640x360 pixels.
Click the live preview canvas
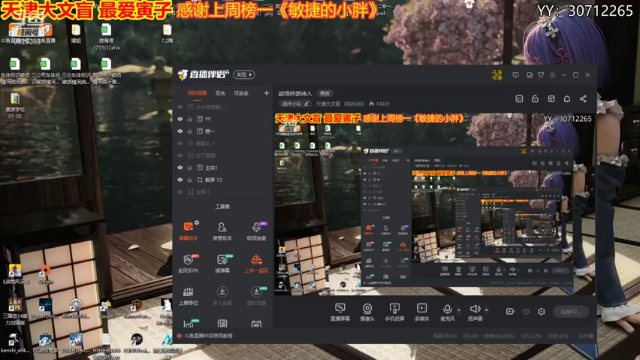pos(434,204)
